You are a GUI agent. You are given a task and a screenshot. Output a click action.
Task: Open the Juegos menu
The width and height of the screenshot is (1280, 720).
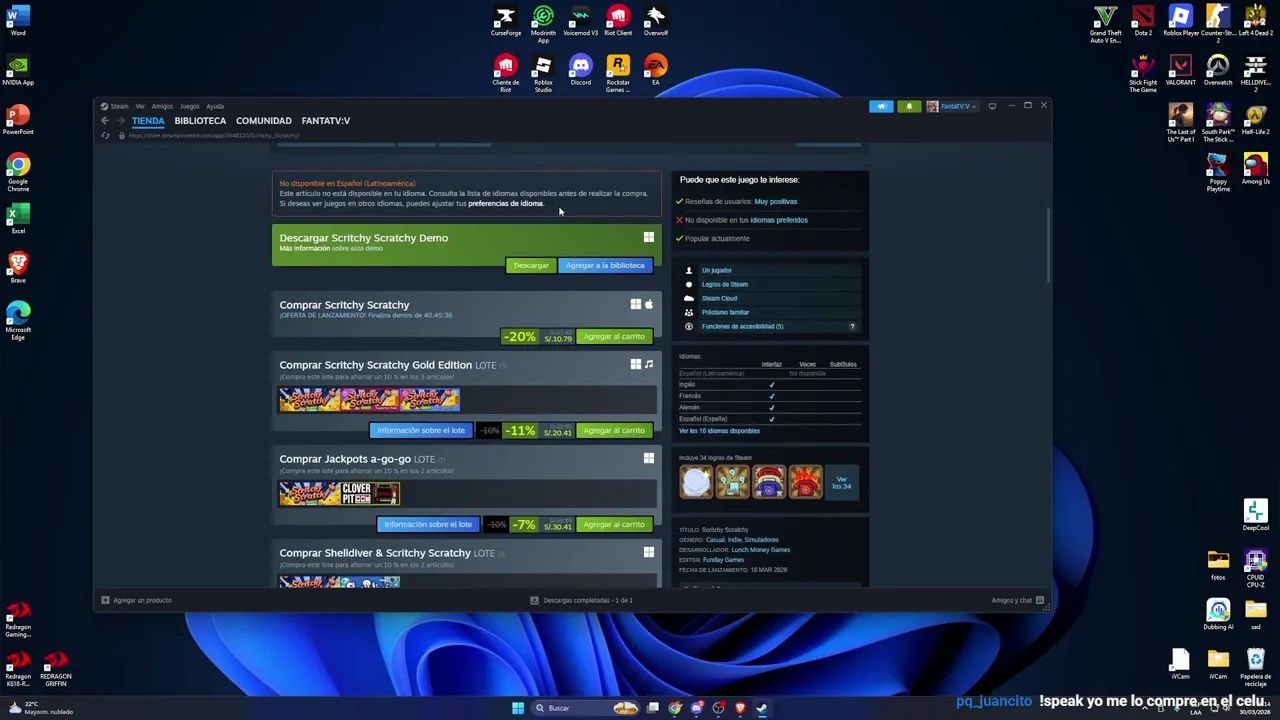(x=189, y=106)
